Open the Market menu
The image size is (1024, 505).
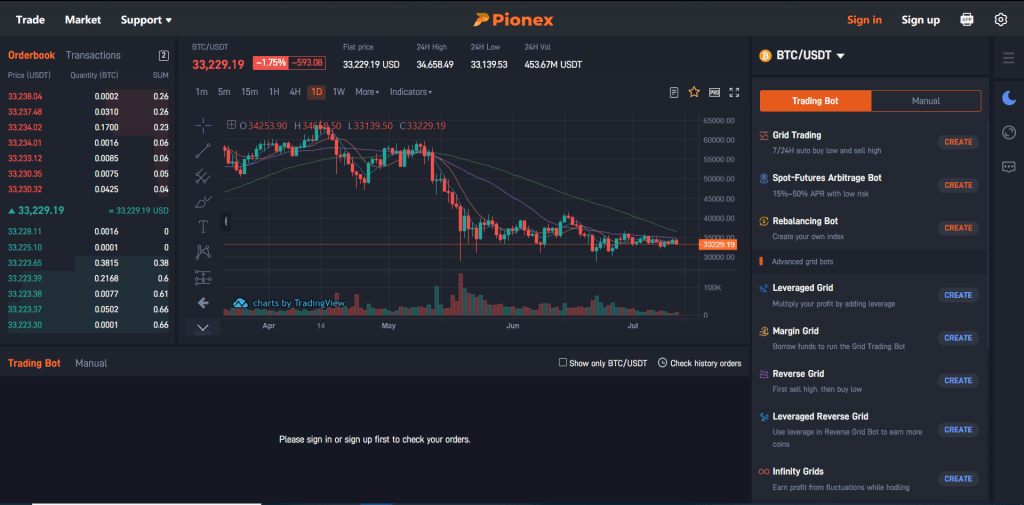coord(82,20)
